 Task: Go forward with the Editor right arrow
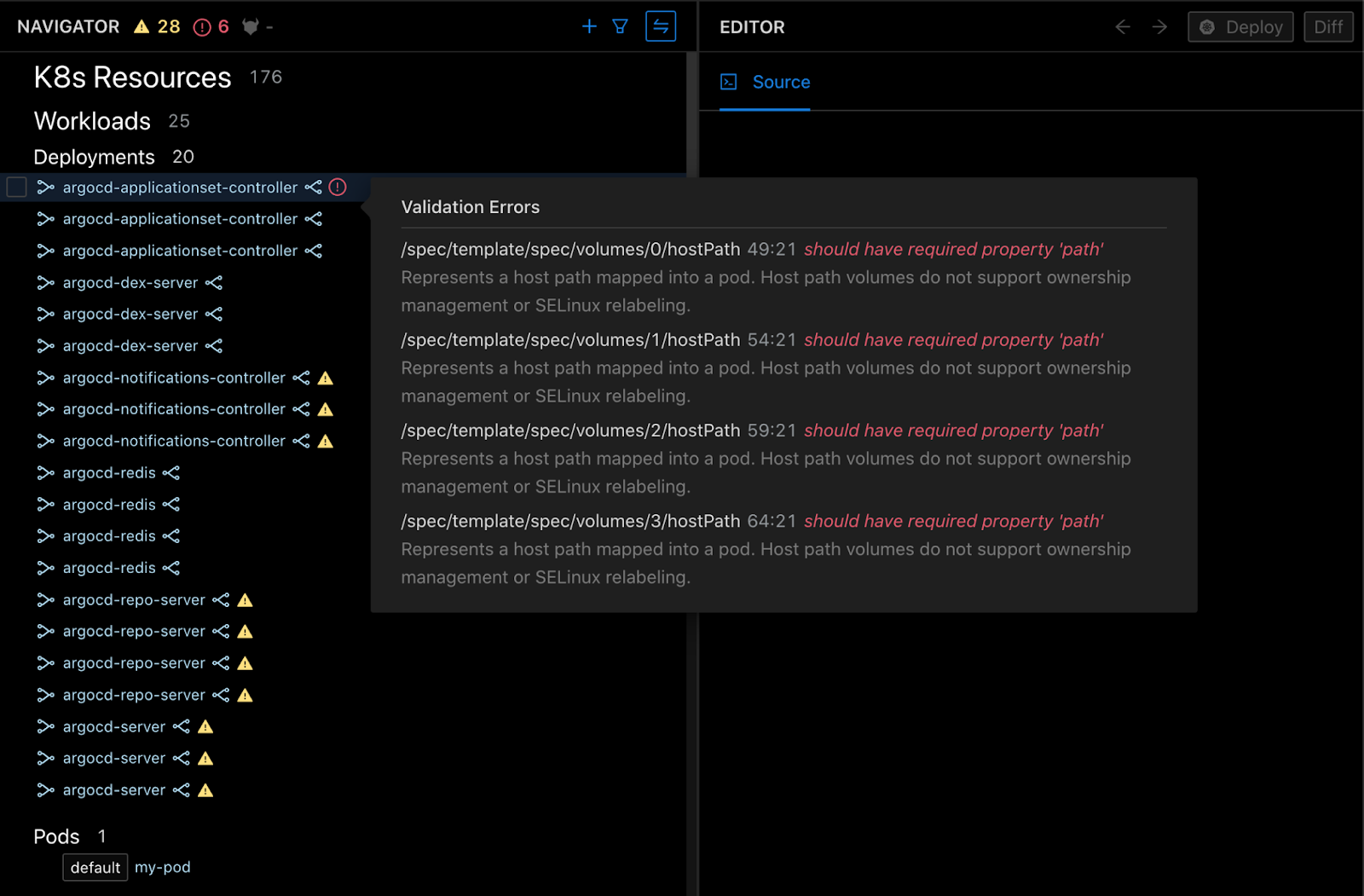point(1159,27)
